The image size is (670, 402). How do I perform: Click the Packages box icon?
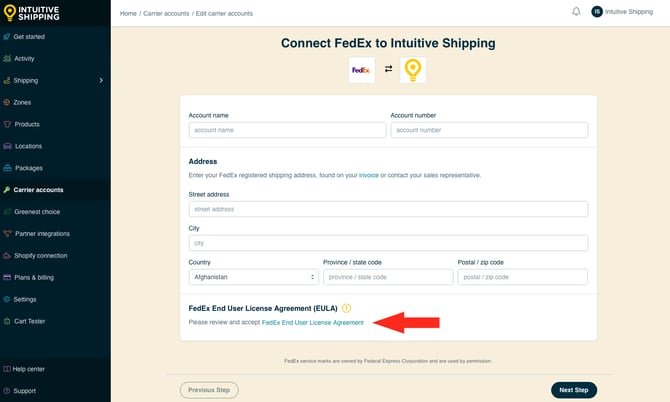point(7,168)
